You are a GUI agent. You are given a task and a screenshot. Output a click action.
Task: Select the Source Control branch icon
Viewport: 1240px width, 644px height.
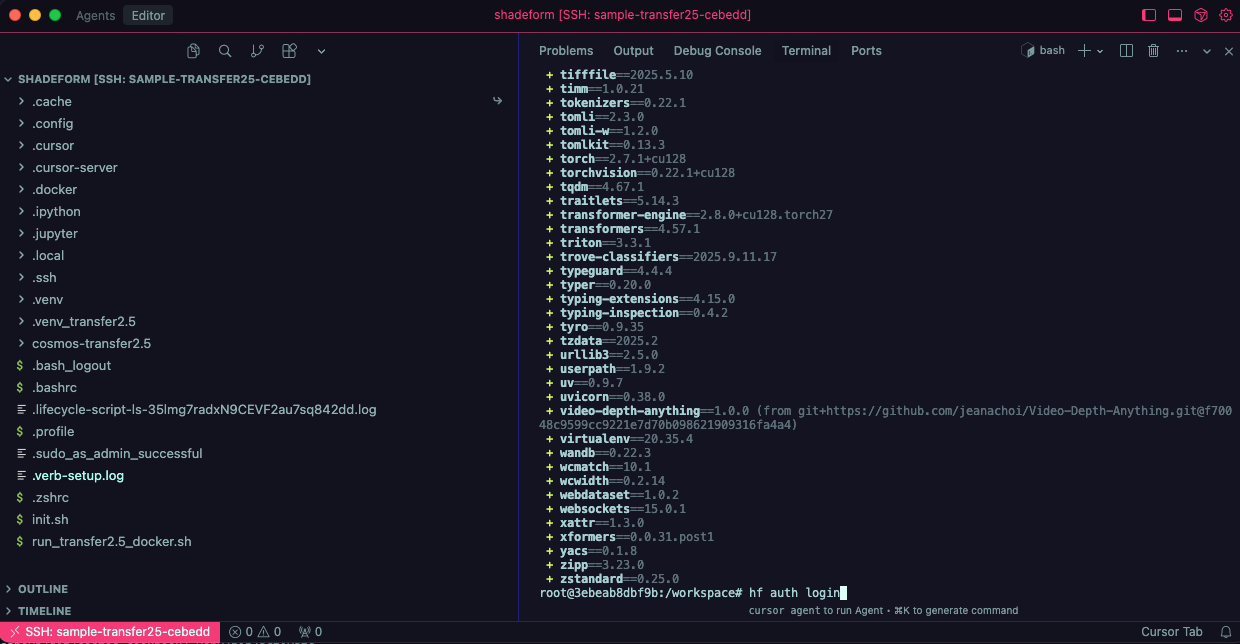point(257,50)
